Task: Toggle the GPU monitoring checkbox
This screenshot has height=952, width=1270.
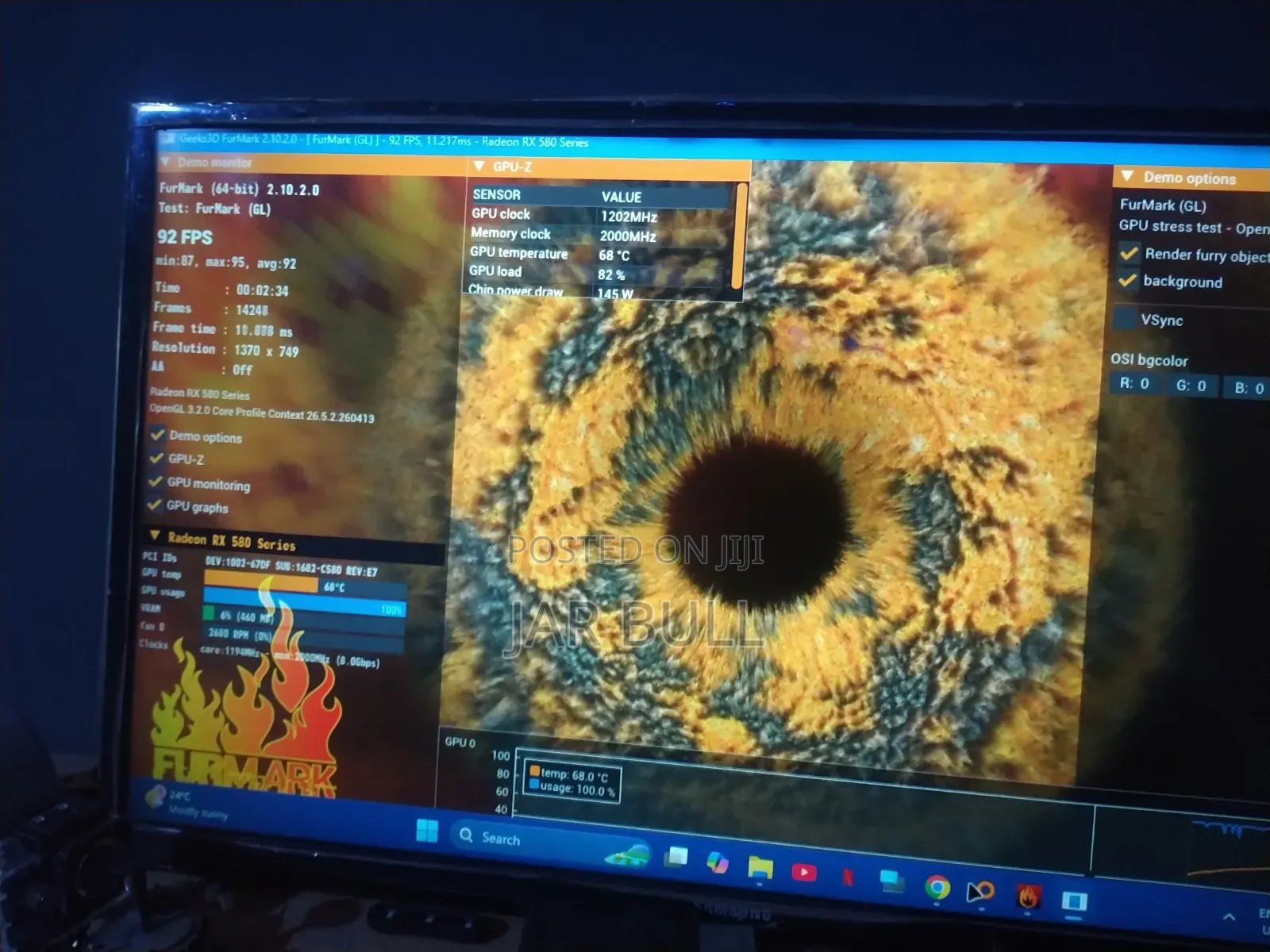Action: (x=156, y=482)
